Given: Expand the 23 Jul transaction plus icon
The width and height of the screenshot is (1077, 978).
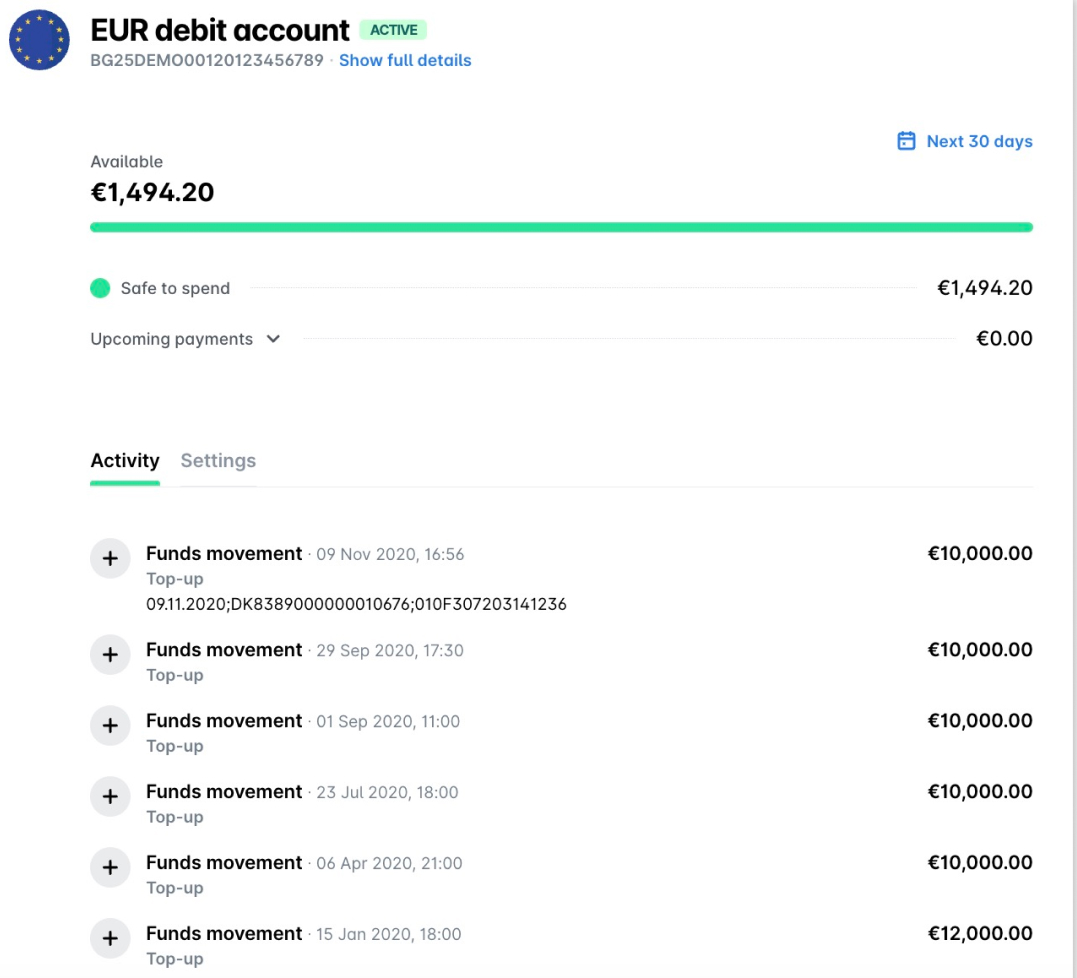Looking at the screenshot, I should pos(110,796).
